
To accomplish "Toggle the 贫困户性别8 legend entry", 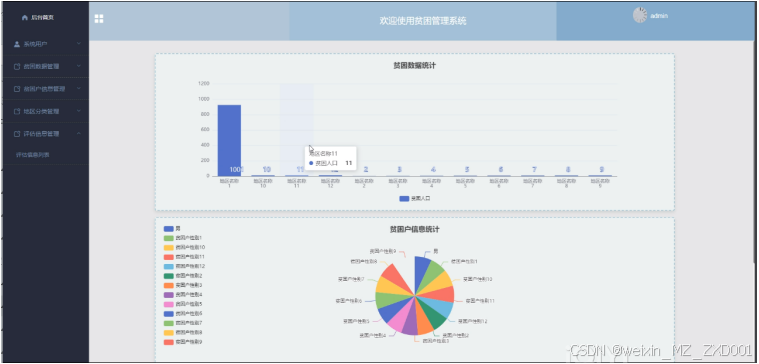I will coord(182,333).
